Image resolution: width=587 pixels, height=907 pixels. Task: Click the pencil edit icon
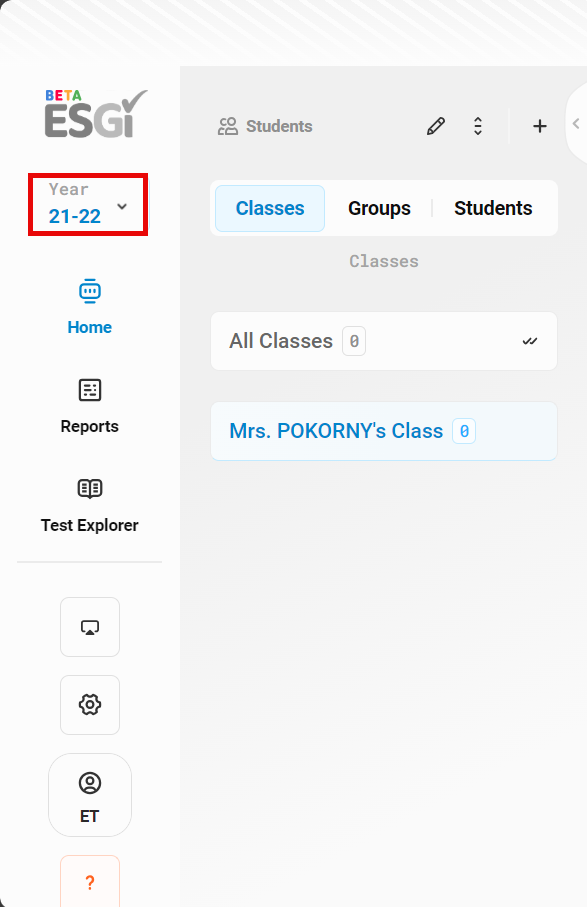(x=436, y=126)
